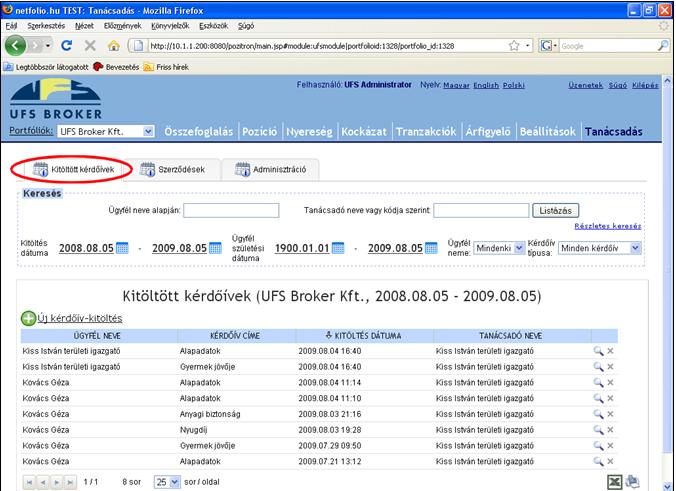Click the Firefox forward arrow button
676x491 pixels.
pyautogui.click(x=36, y=45)
